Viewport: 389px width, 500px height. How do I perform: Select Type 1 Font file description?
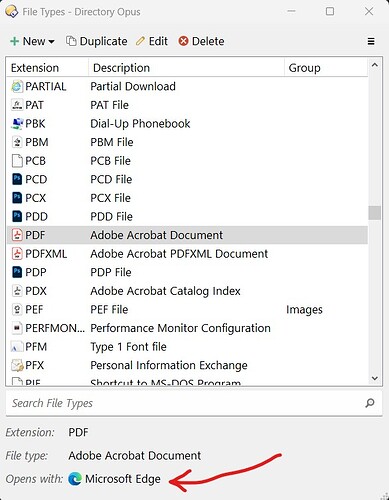pyautogui.click(x=128, y=347)
